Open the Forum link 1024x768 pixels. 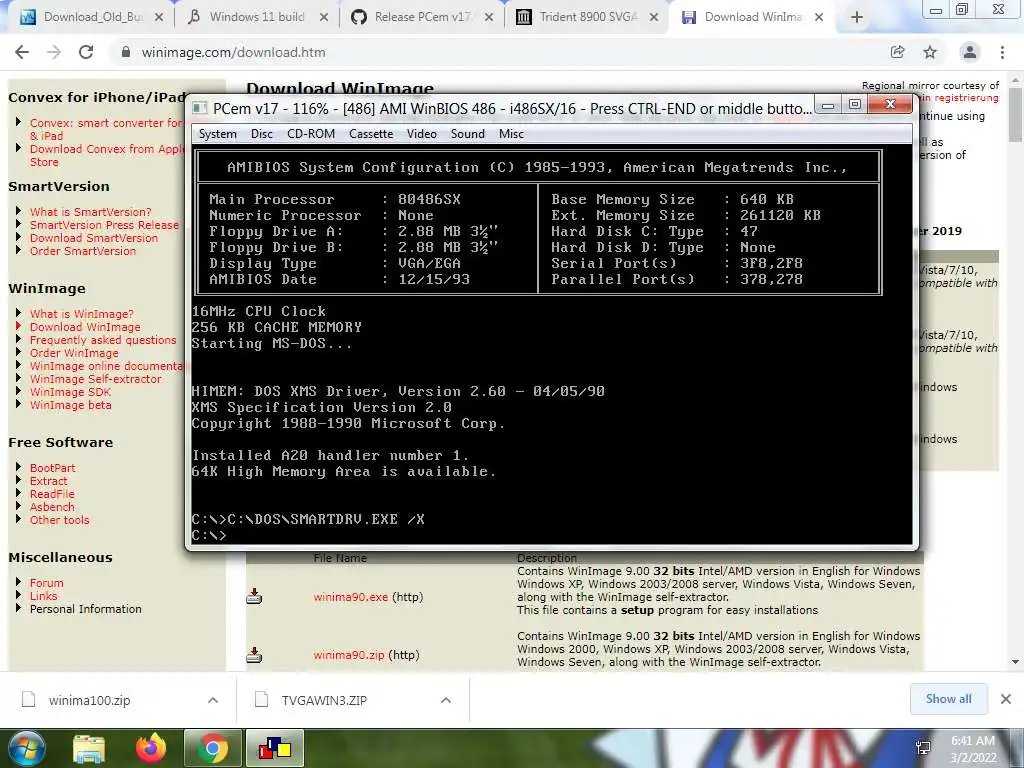[46, 583]
